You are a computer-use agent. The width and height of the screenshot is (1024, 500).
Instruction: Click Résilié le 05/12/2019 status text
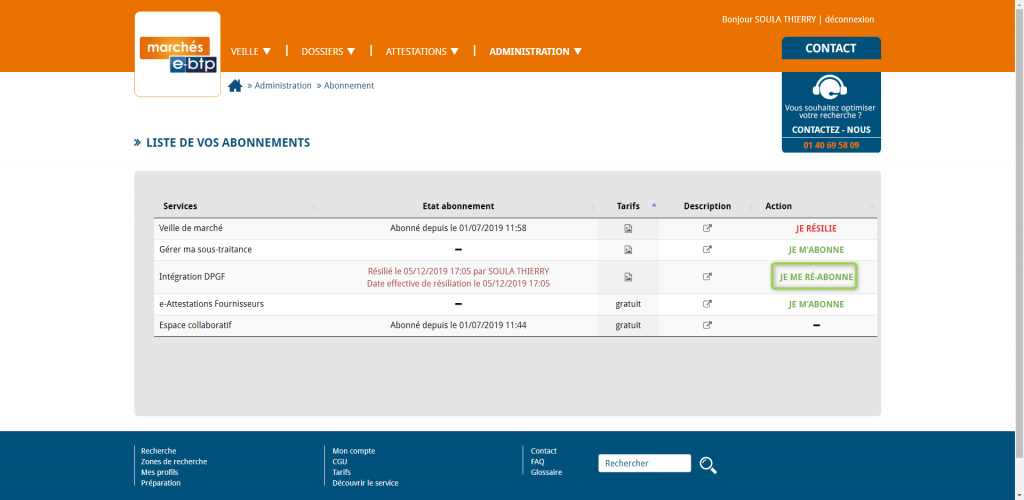[x=458, y=271]
